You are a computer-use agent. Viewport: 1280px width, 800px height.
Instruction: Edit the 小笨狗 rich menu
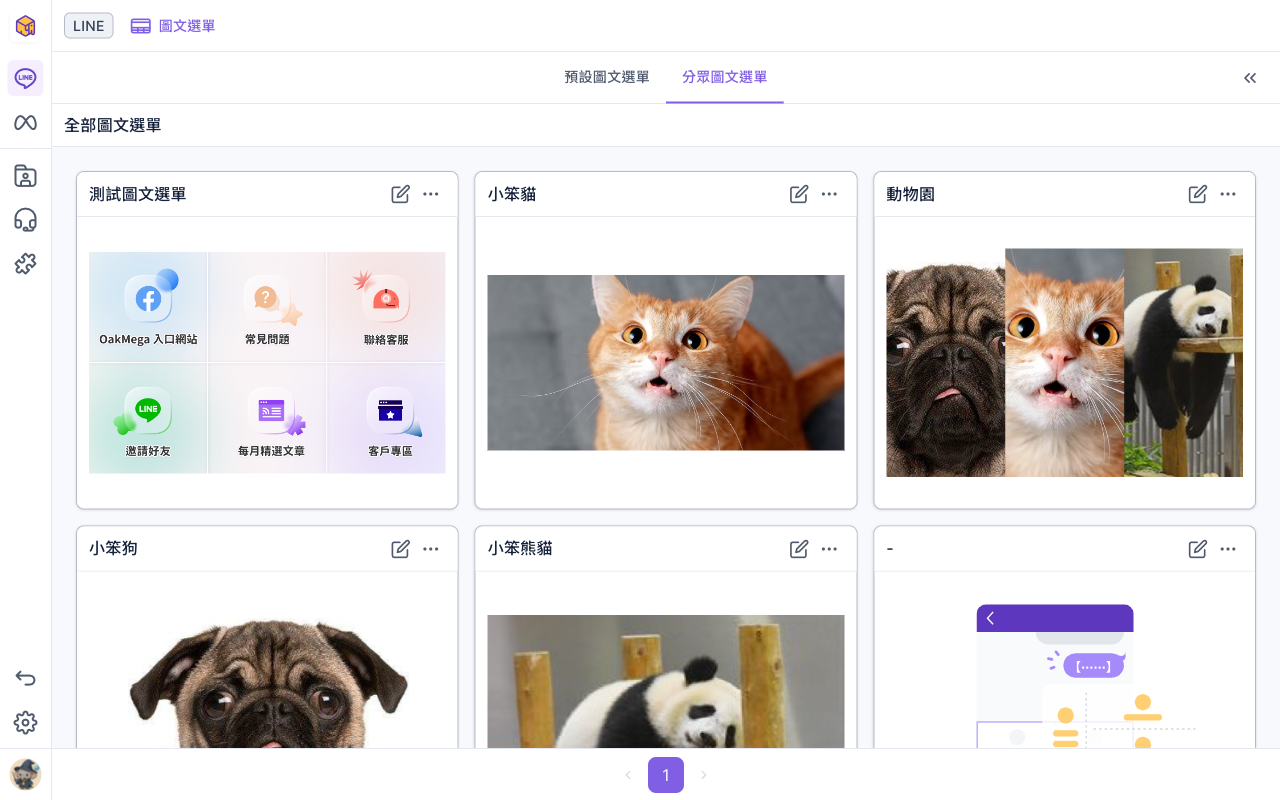(x=400, y=548)
